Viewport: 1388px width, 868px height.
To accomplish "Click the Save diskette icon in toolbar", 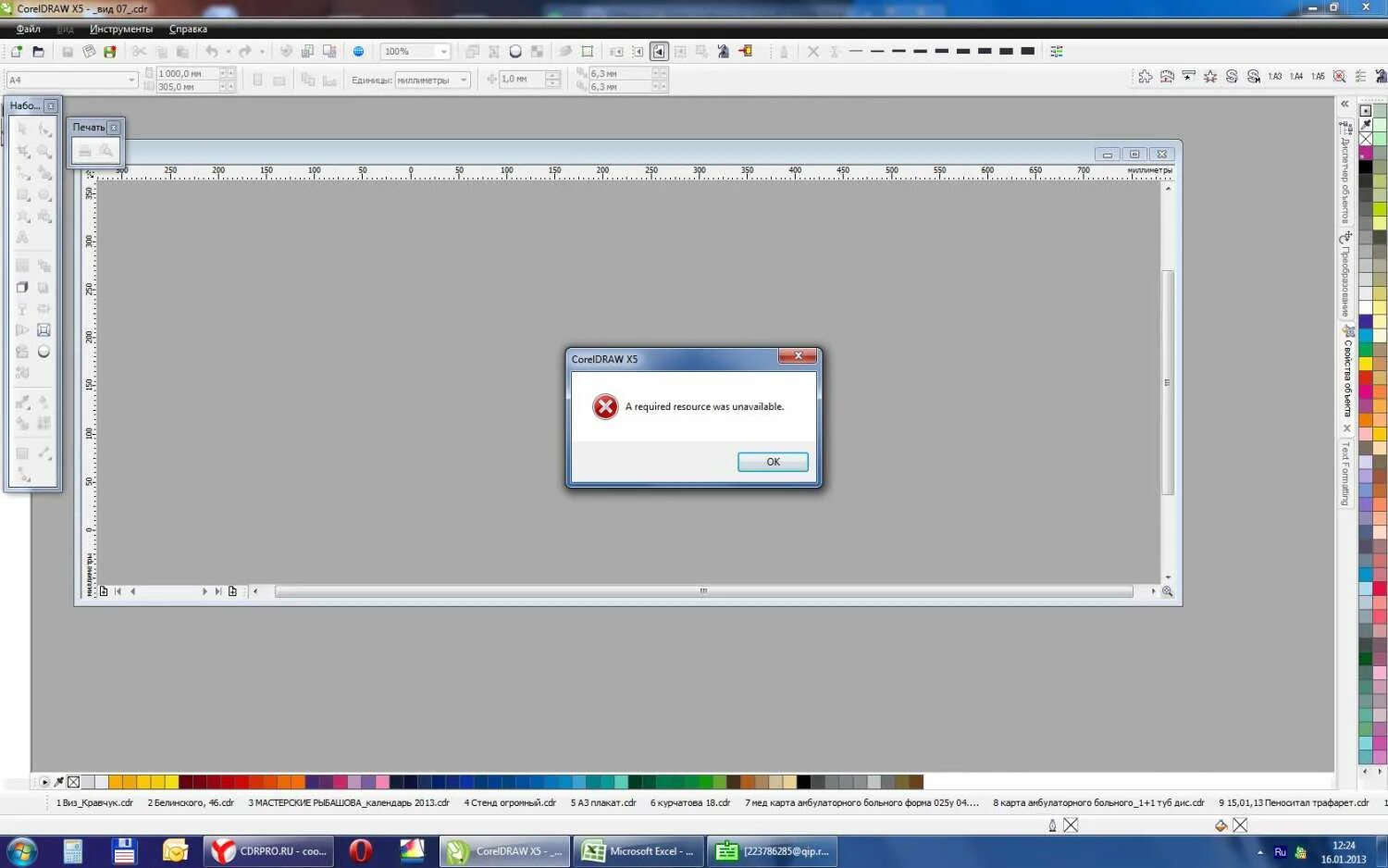I will point(68,52).
